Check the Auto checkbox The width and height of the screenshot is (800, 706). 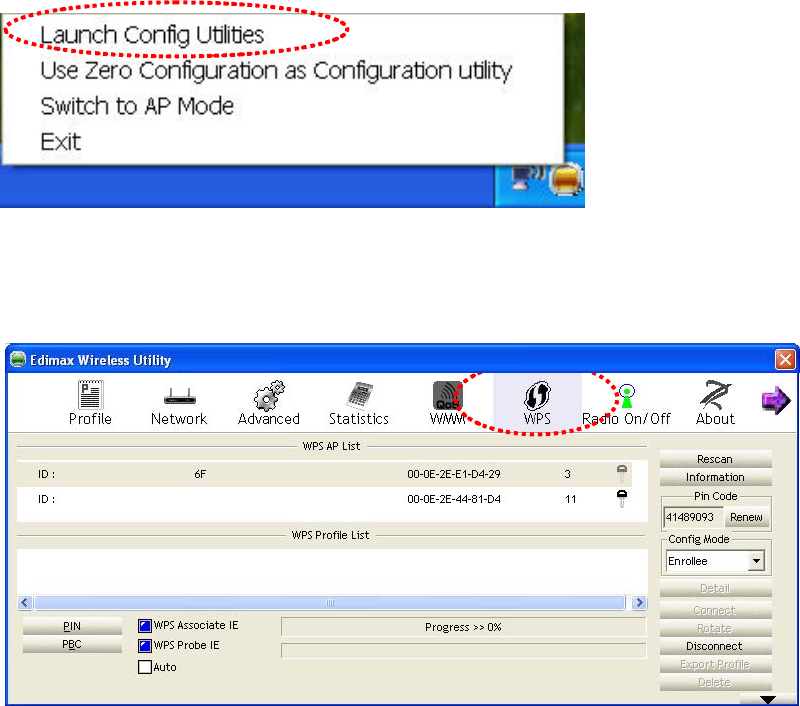(x=145, y=667)
